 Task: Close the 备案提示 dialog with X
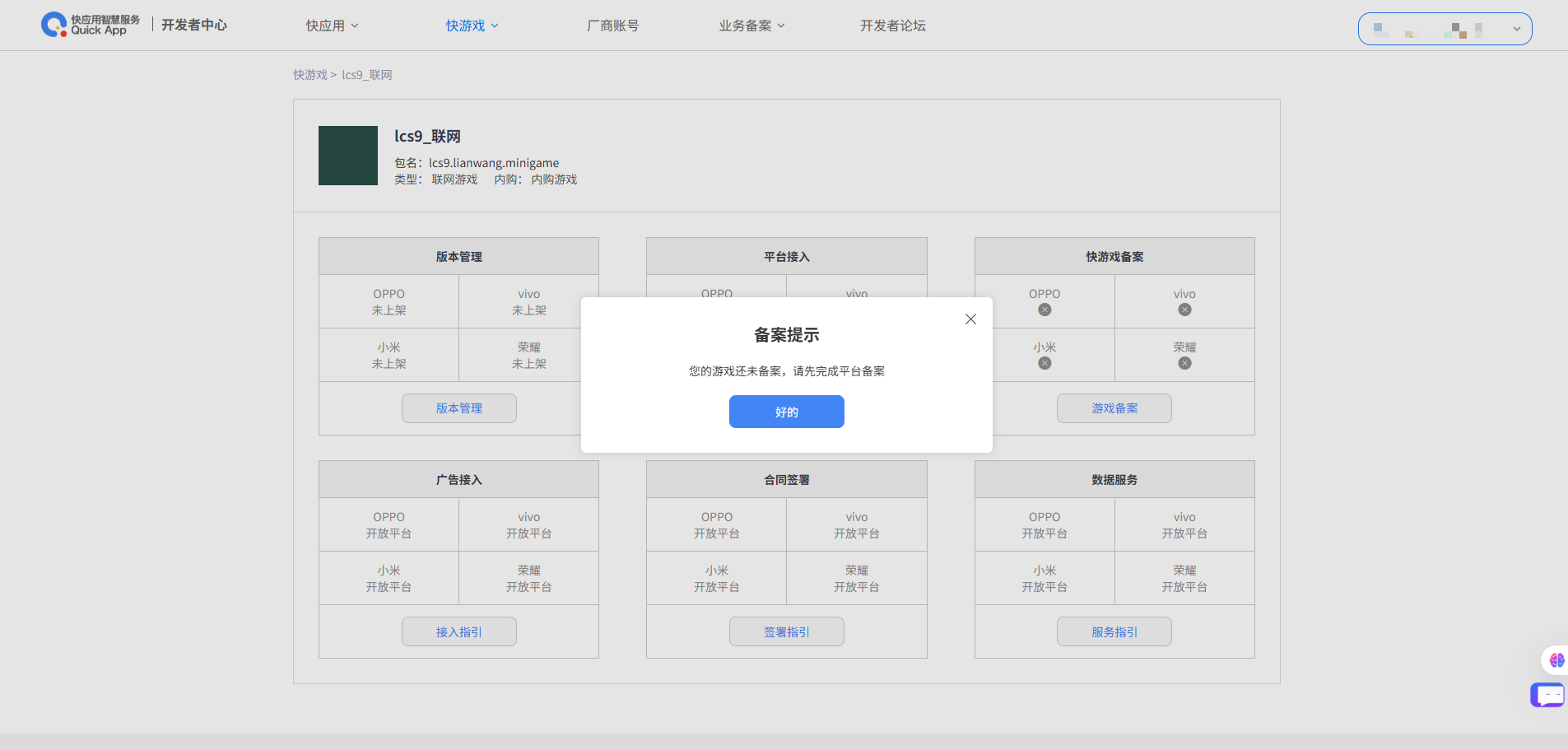970,319
